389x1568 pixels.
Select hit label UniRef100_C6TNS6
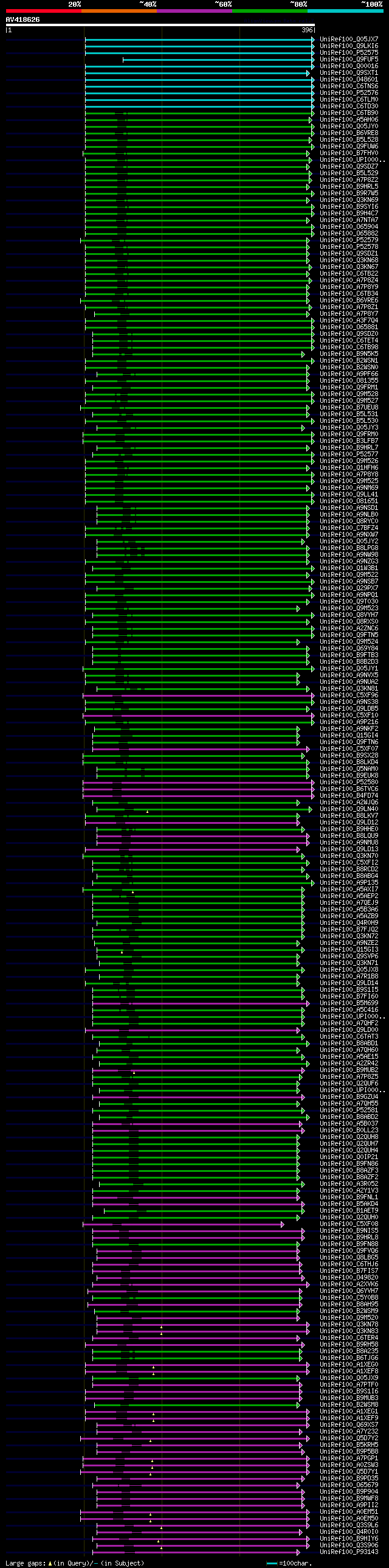[x=349, y=86]
